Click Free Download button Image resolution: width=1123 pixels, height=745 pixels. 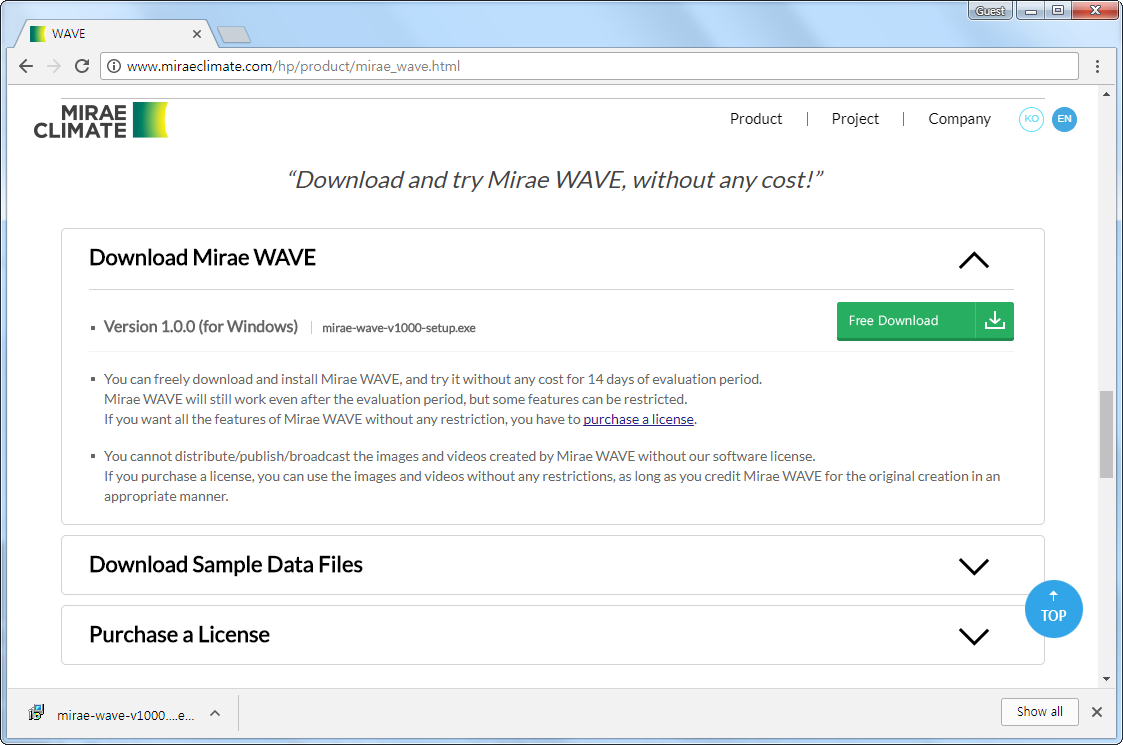925,321
